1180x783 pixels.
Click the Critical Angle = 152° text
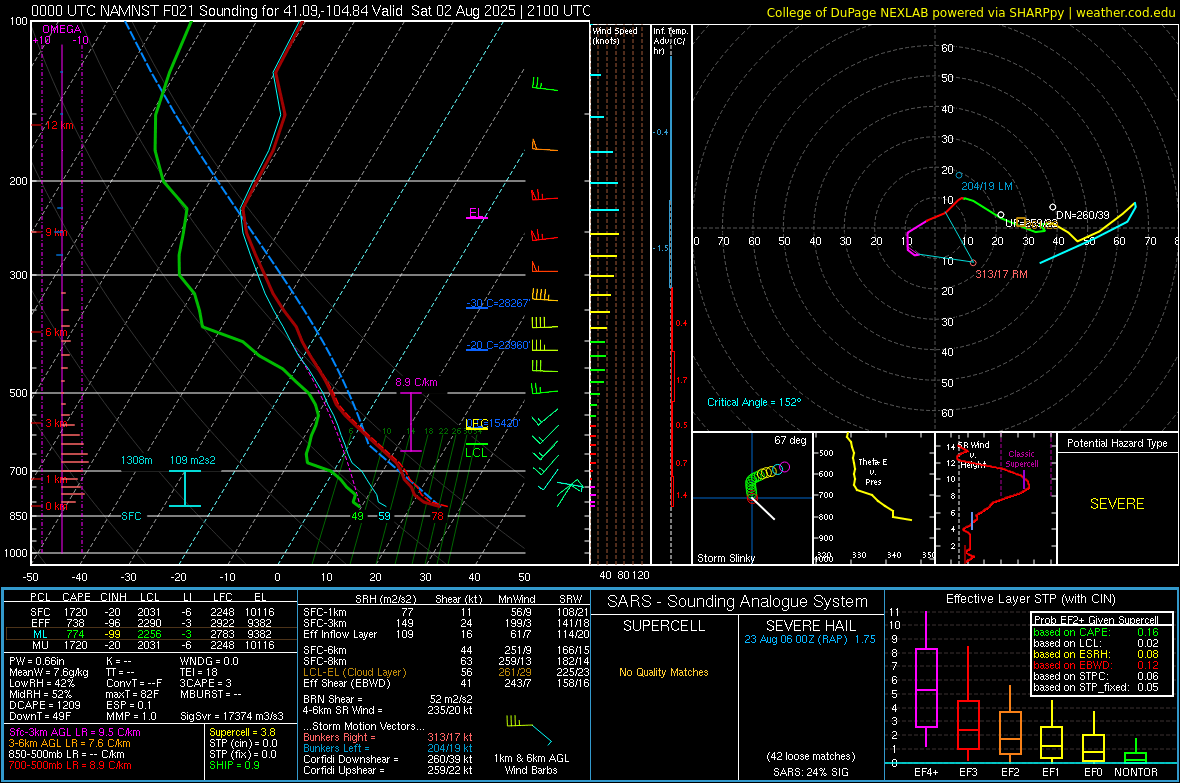[x=753, y=402]
